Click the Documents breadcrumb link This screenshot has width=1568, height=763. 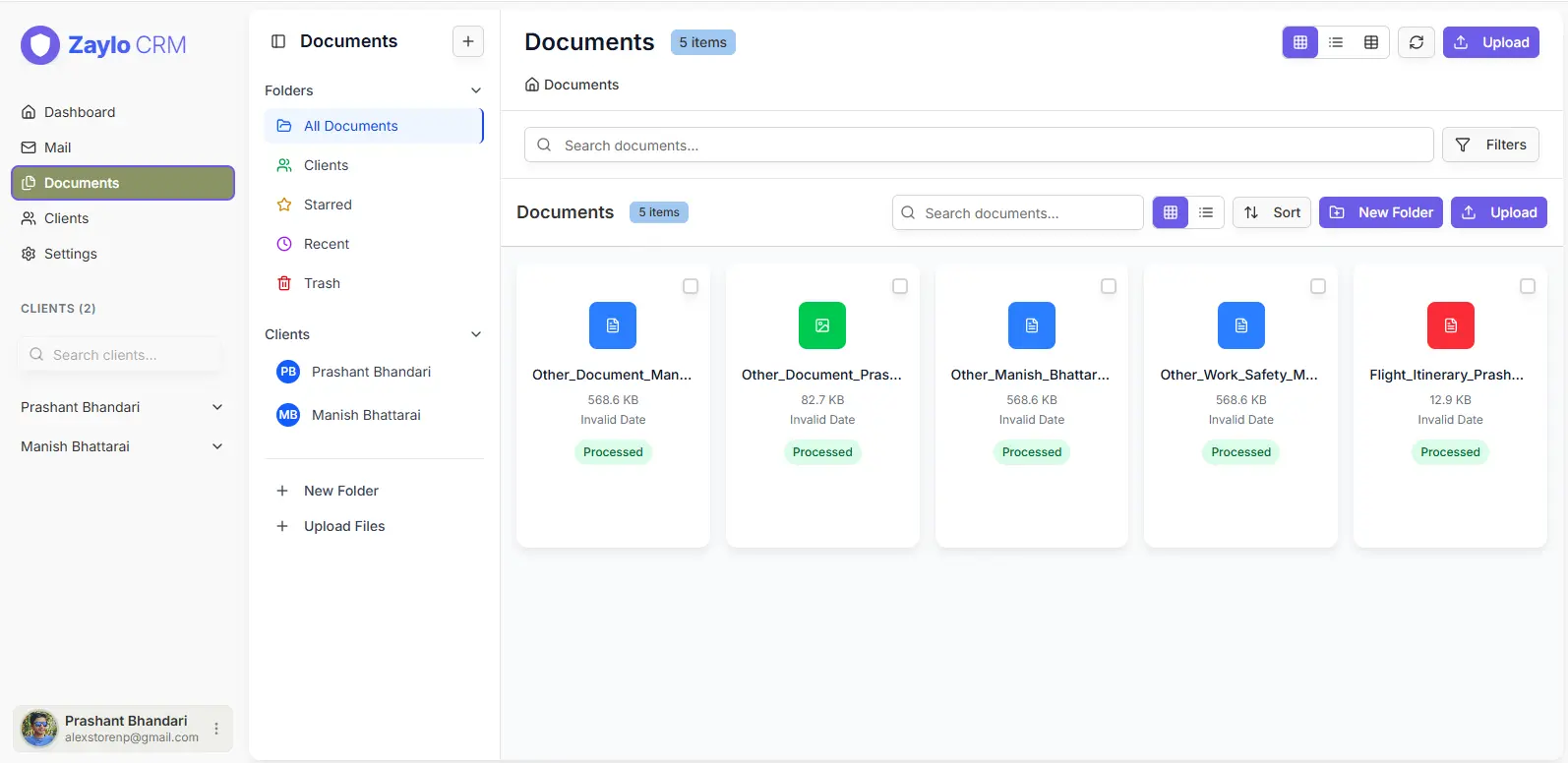(x=581, y=85)
